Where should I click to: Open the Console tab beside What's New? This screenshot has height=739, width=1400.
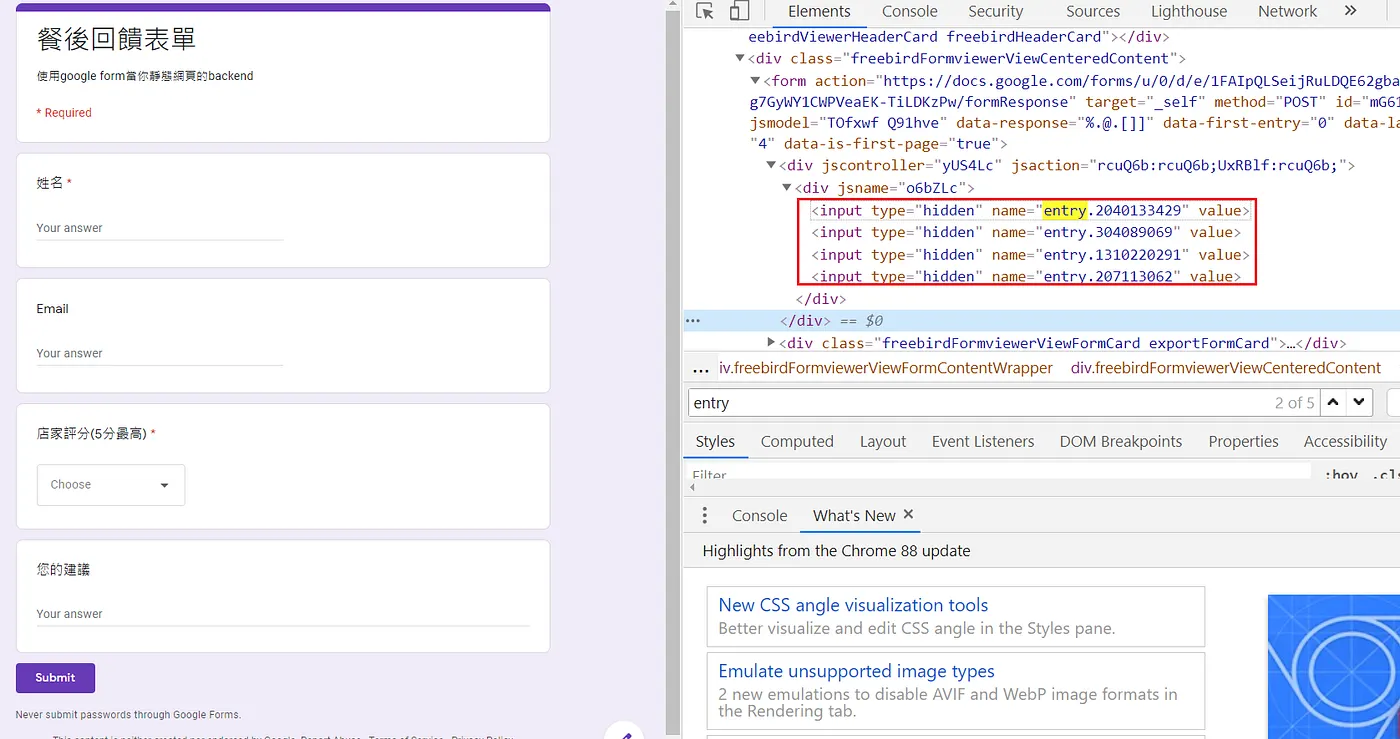point(760,516)
